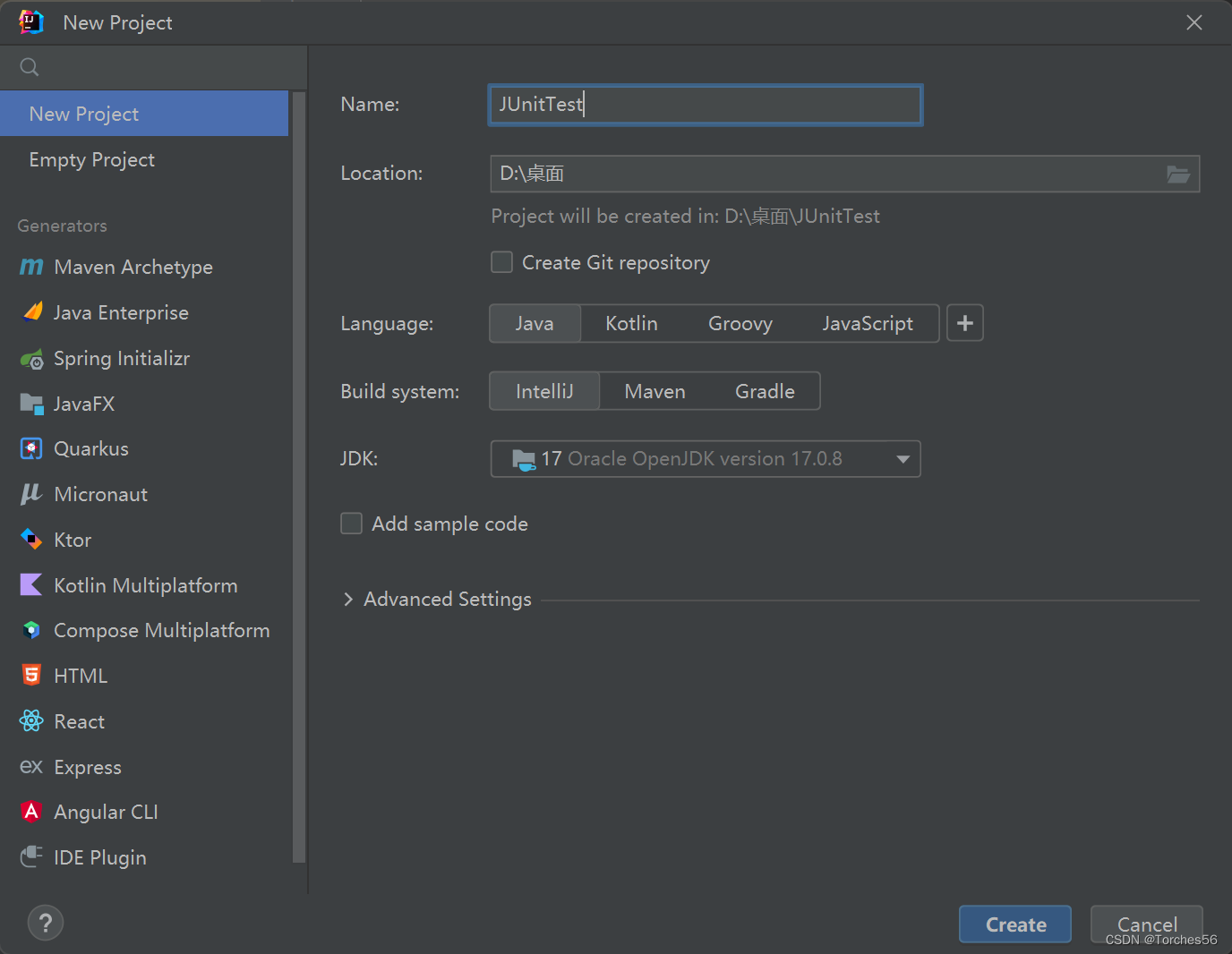Click the search field in the sidebar

tap(153, 67)
